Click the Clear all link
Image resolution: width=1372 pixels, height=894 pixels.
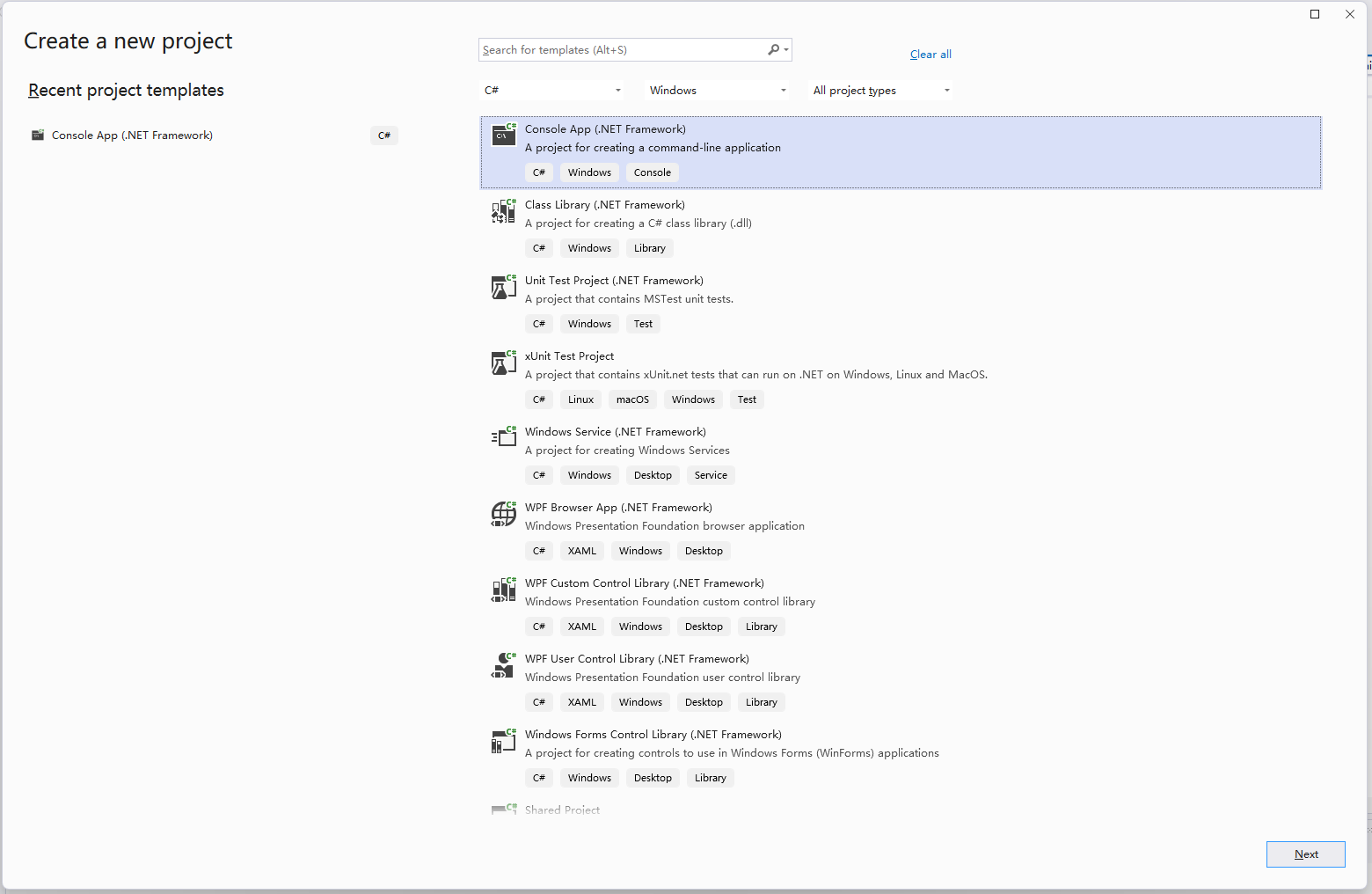(930, 55)
